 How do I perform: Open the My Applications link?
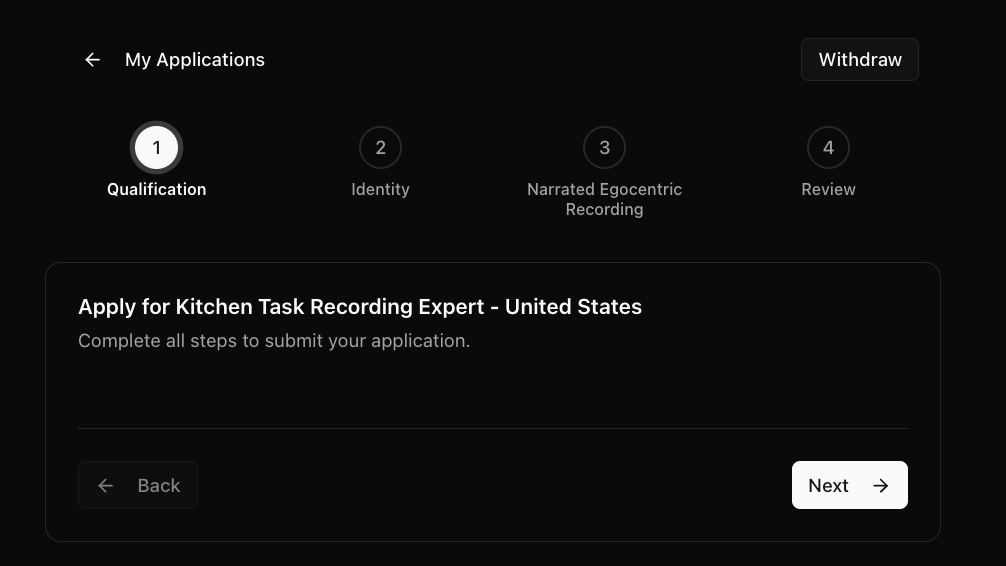click(x=194, y=60)
